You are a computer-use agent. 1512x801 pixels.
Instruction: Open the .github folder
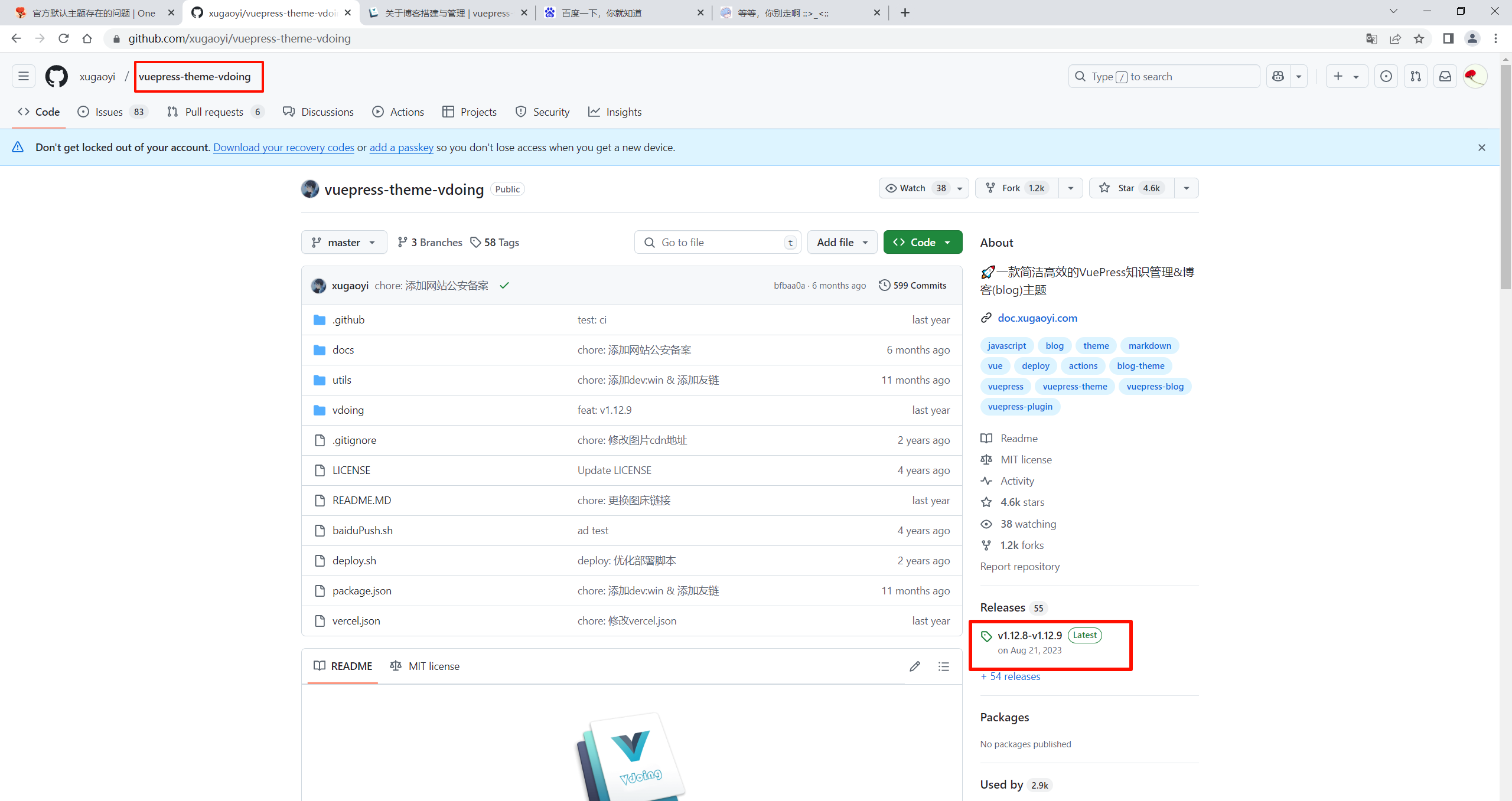click(348, 319)
